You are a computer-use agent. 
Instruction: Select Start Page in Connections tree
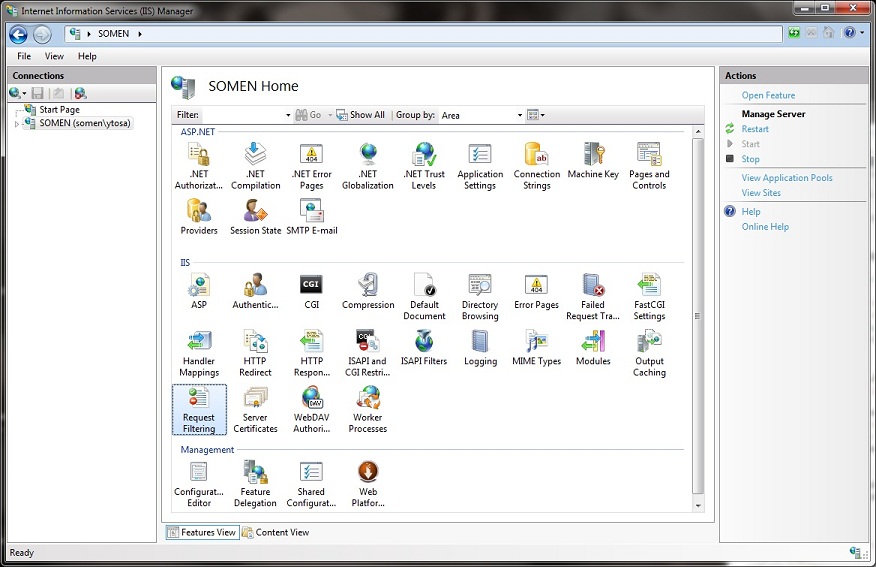tap(59, 109)
